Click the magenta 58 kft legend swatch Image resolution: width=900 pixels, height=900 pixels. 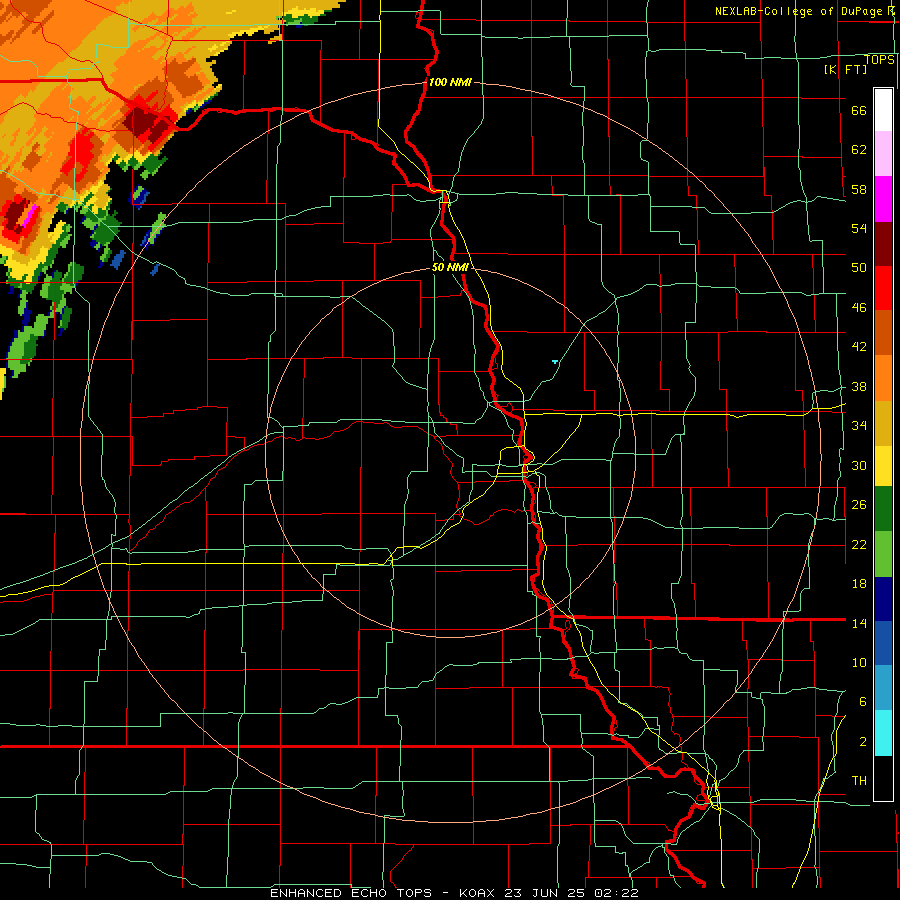coord(883,199)
